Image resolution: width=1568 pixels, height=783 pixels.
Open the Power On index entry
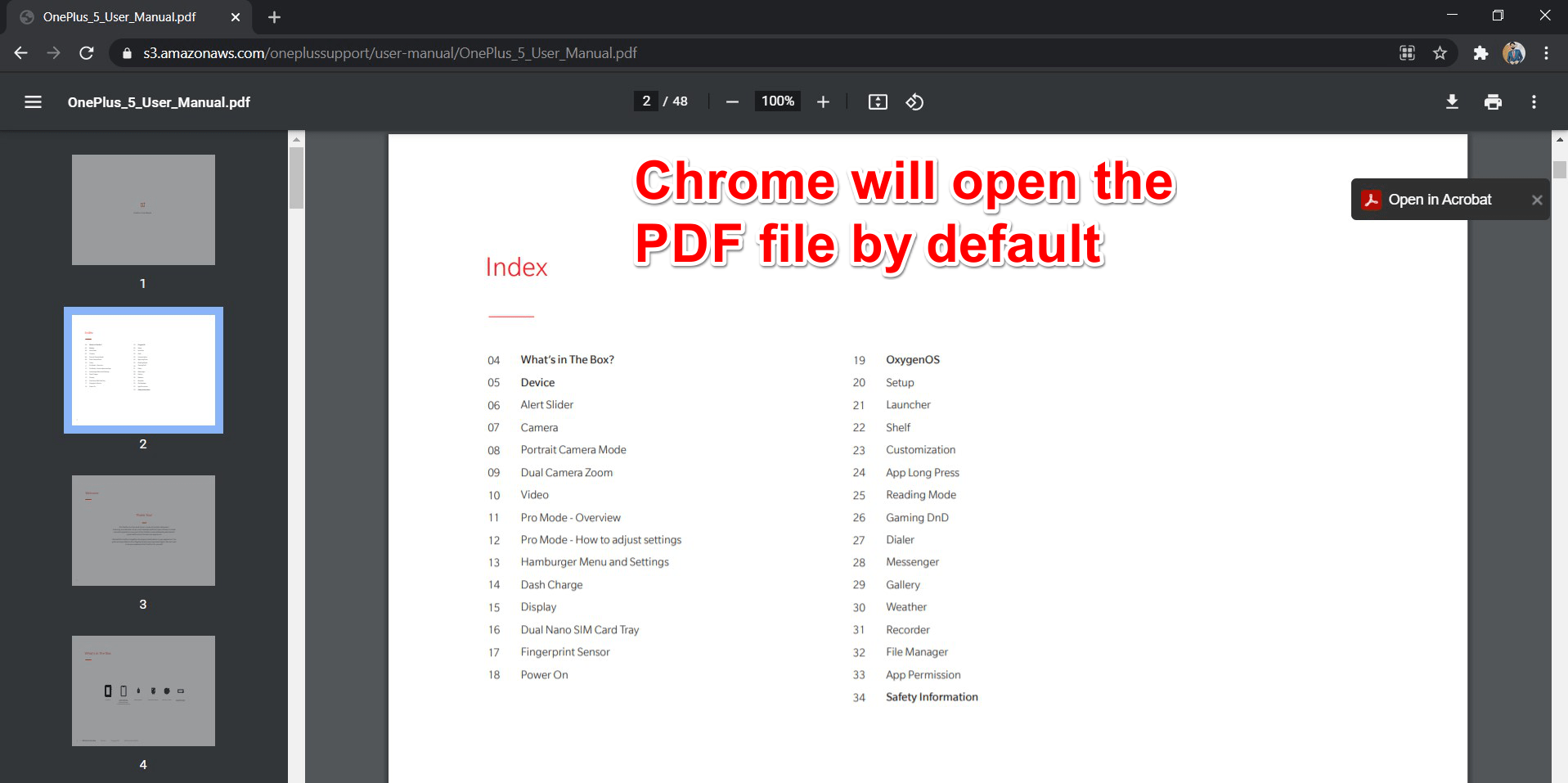click(x=544, y=675)
